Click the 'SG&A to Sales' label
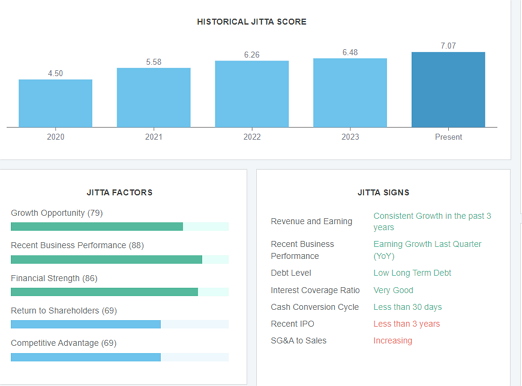Image resolution: width=522 pixels, height=386 pixels. tap(298, 341)
